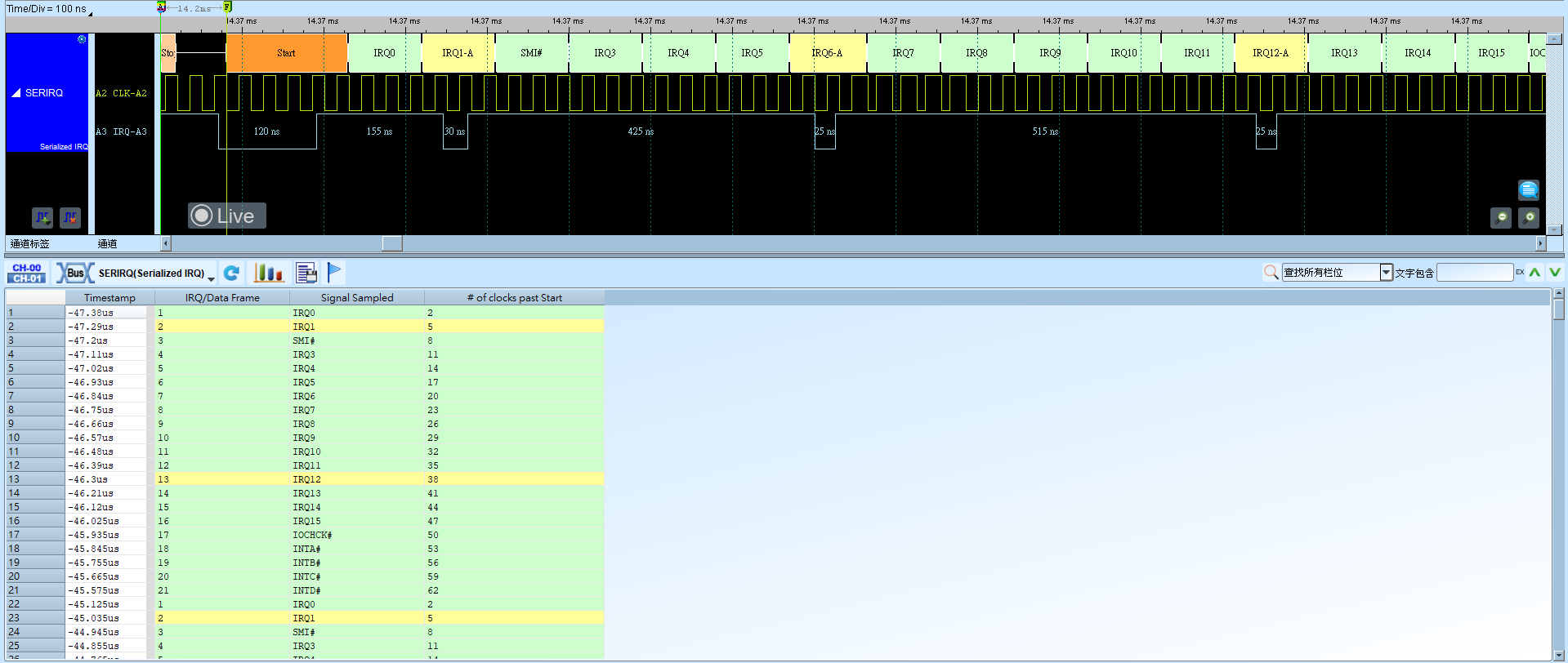Click the waveform scrollbar left arrow
This screenshot has height=663, width=1568.
coord(166,243)
